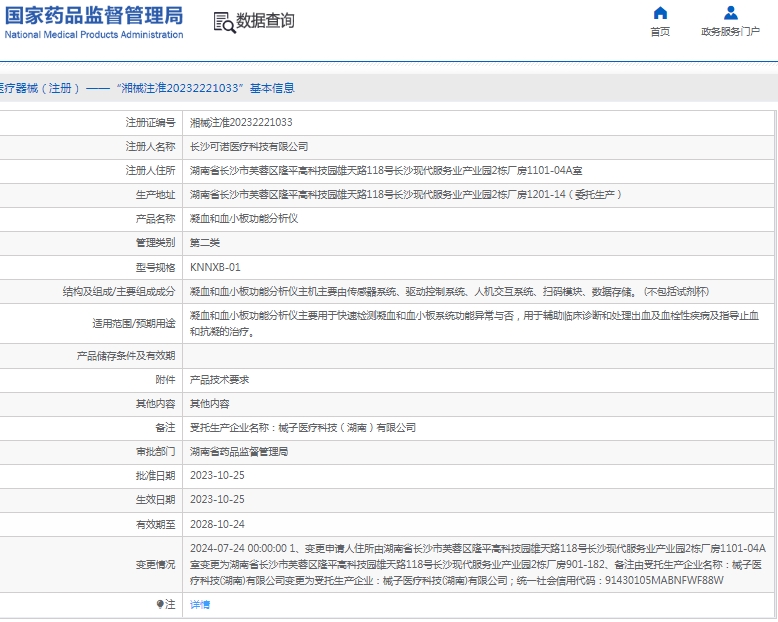The image size is (778, 622).
Task: Click approval department 湖南省药品监督管理局
Action: (x=239, y=452)
